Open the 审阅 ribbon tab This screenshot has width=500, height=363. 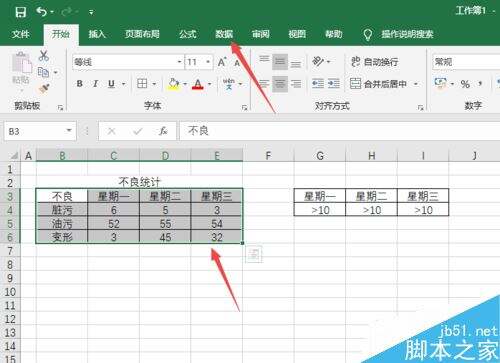click(260, 34)
